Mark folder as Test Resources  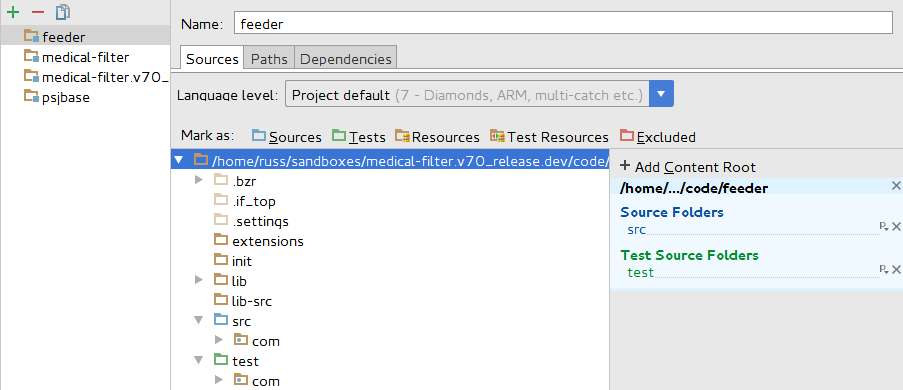(549, 137)
